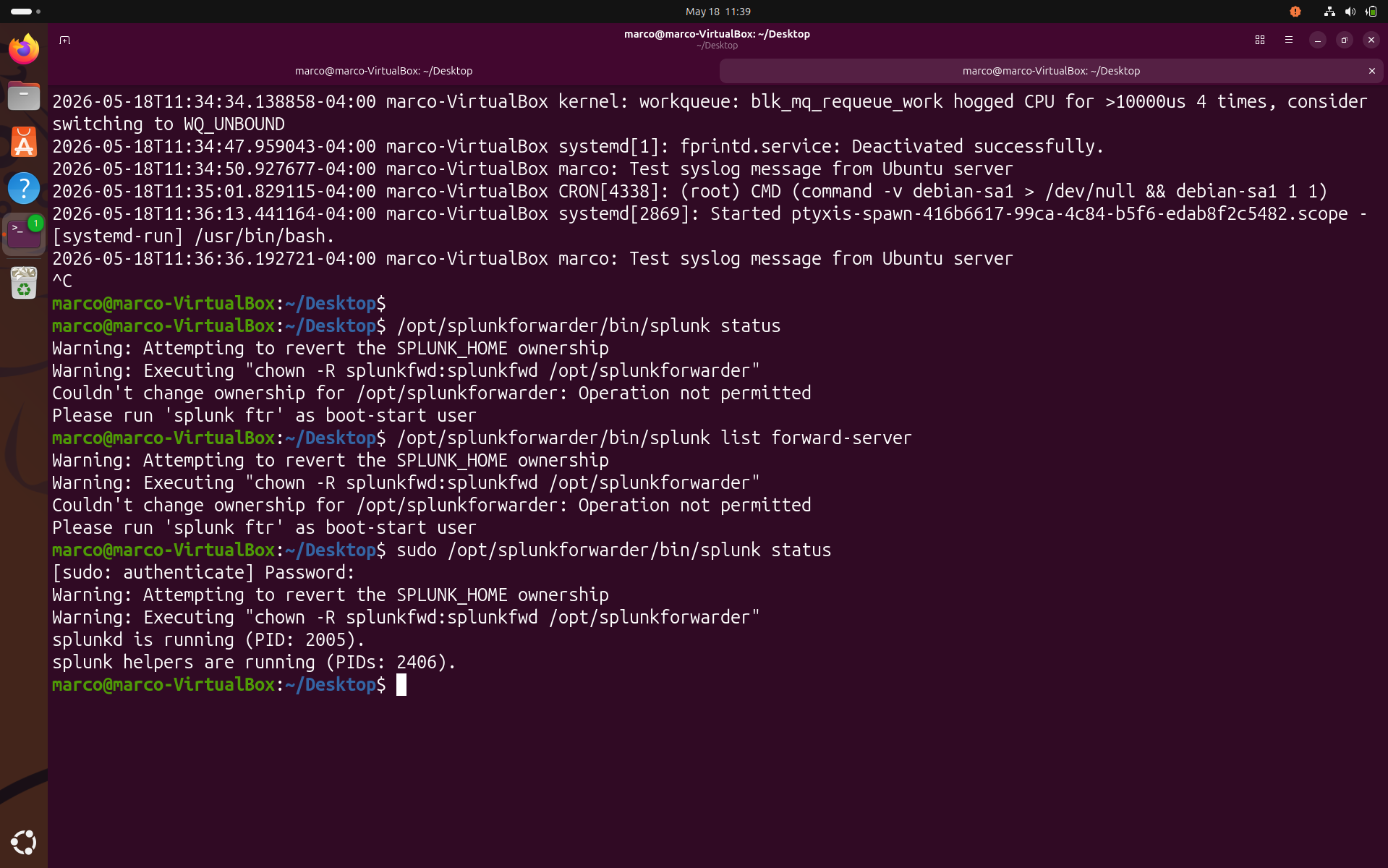Click the empty prompt below the ^C line

point(218,303)
